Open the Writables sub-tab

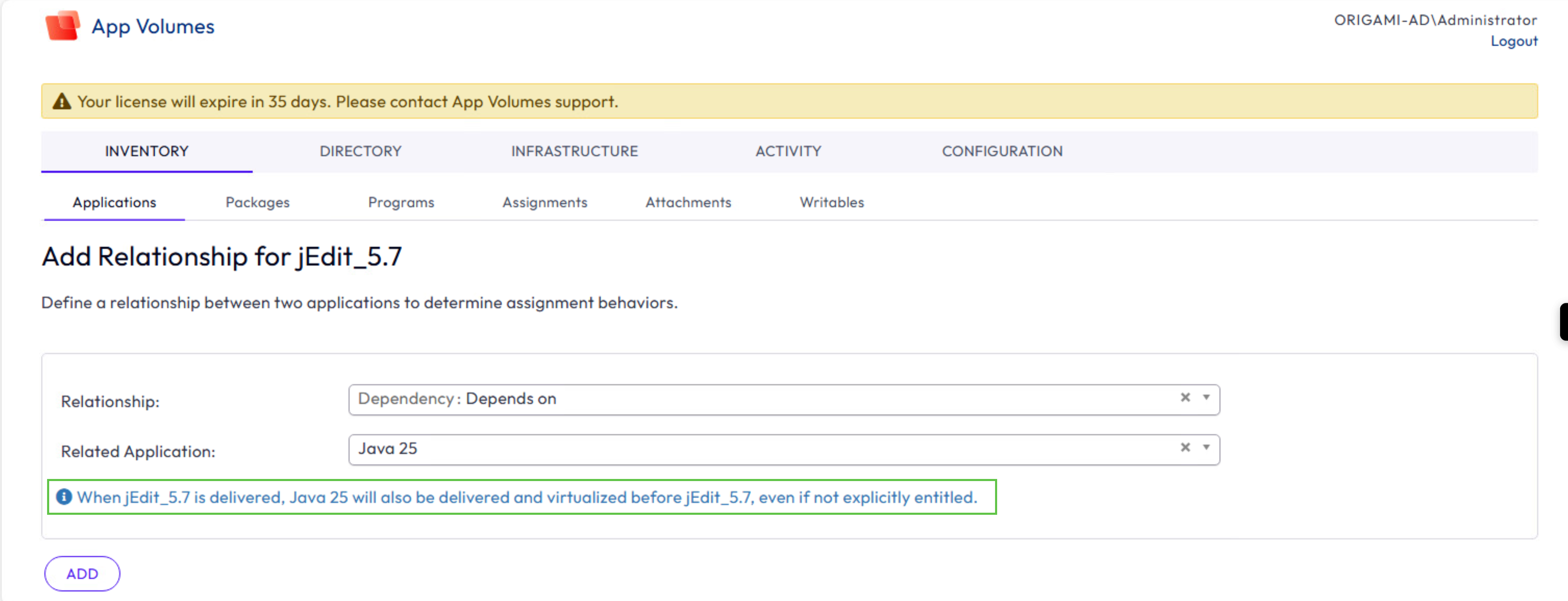click(832, 202)
